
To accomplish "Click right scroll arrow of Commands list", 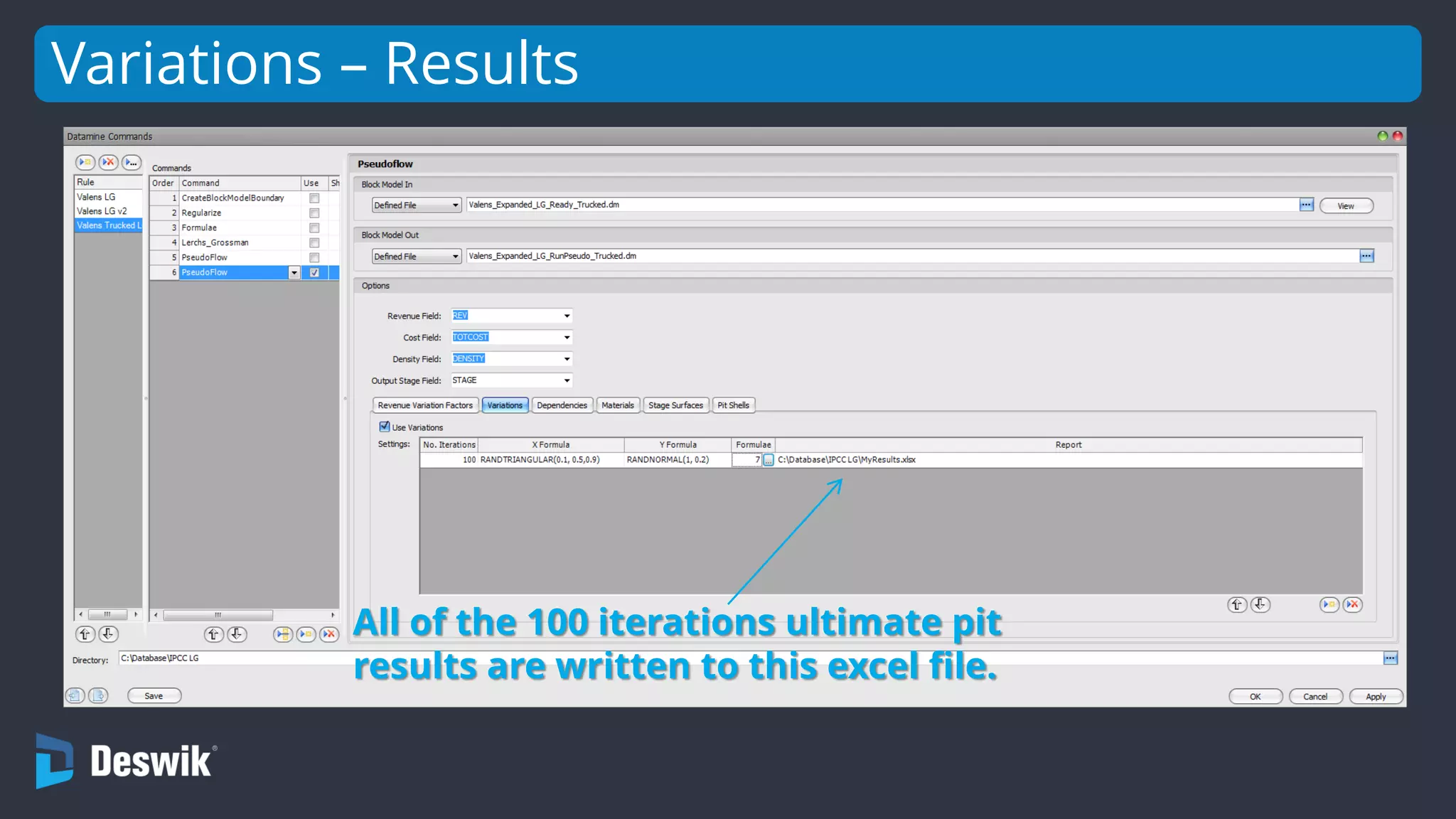I will click(333, 615).
